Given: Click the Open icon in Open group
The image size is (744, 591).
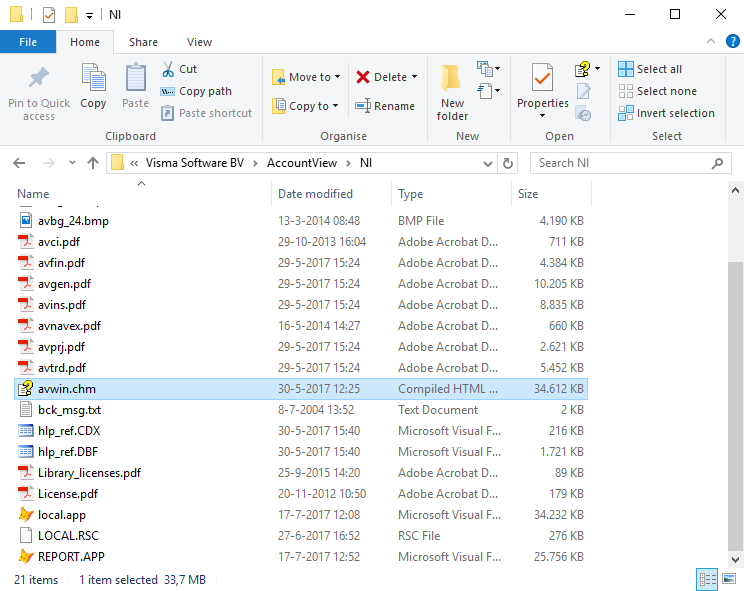Looking at the screenshot, I should (583, 69).
